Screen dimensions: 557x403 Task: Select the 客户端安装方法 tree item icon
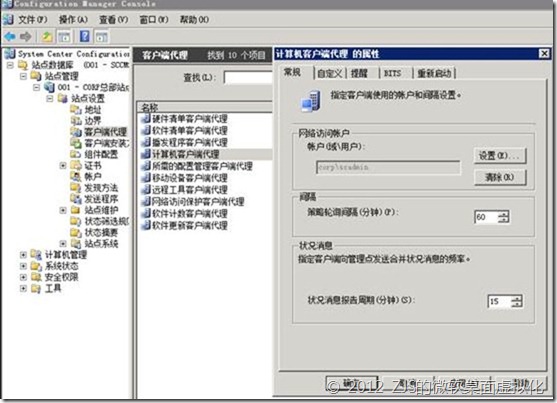click(x=76, y=143)
